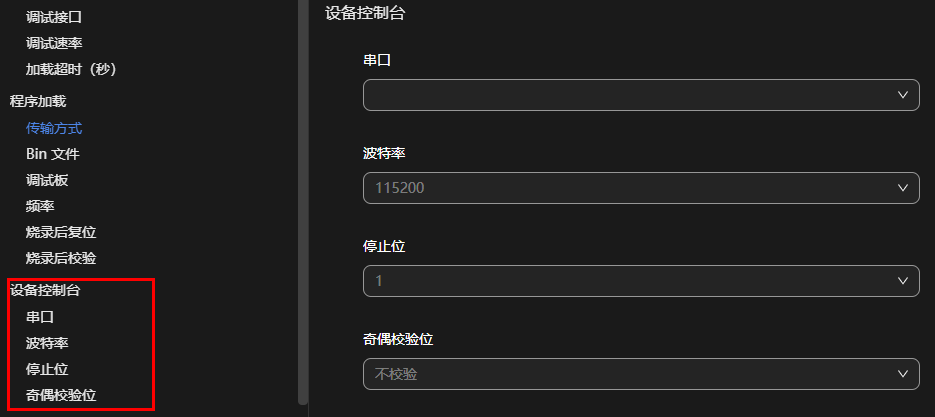Go to 调试速率 in the sidebar
Screen dimensions: 935x417
(x=55, y=43)
